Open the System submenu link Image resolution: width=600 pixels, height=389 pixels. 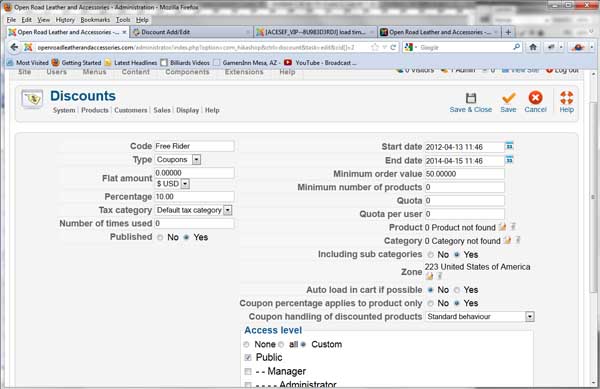64,110
